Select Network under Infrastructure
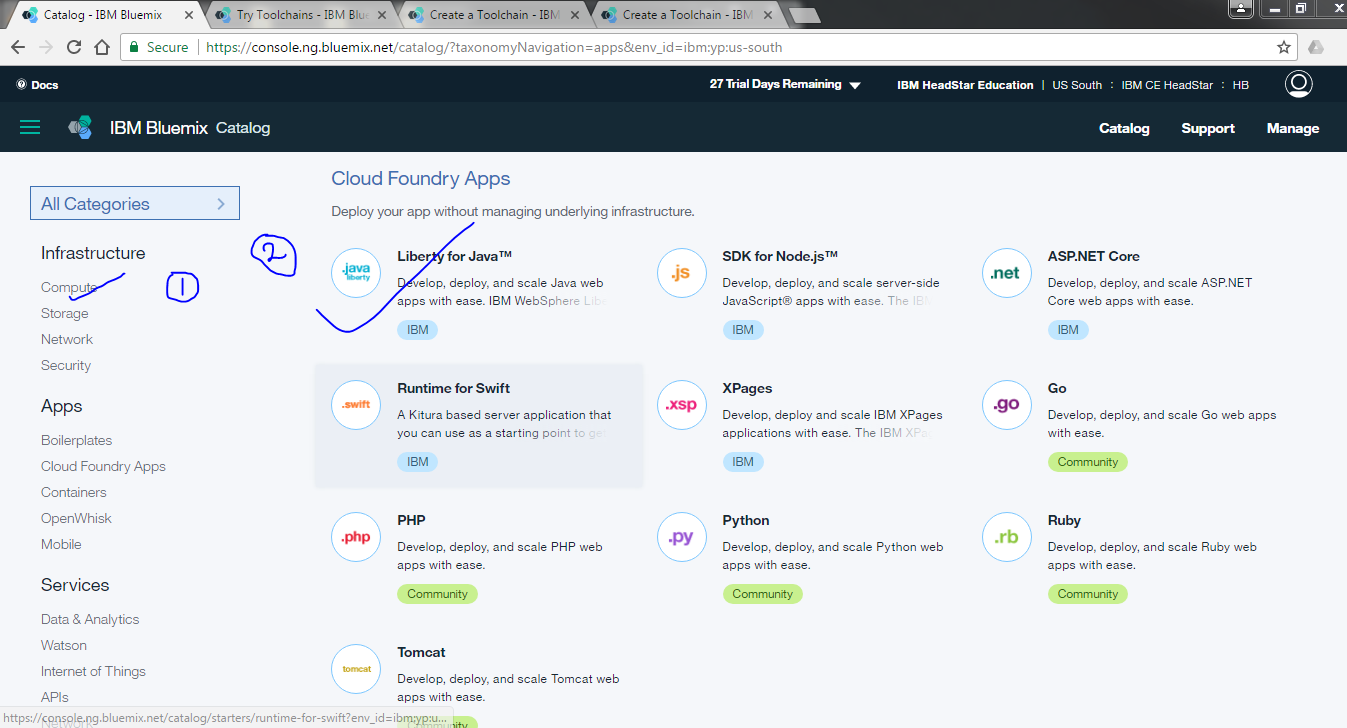The width and height of the screenshot is (1347, 728). tap(67, 339)
